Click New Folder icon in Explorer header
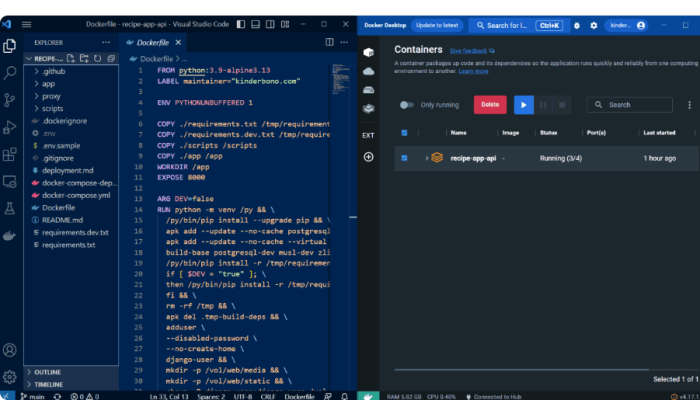This screenshot has height=400, width=700. coord(84,58)
